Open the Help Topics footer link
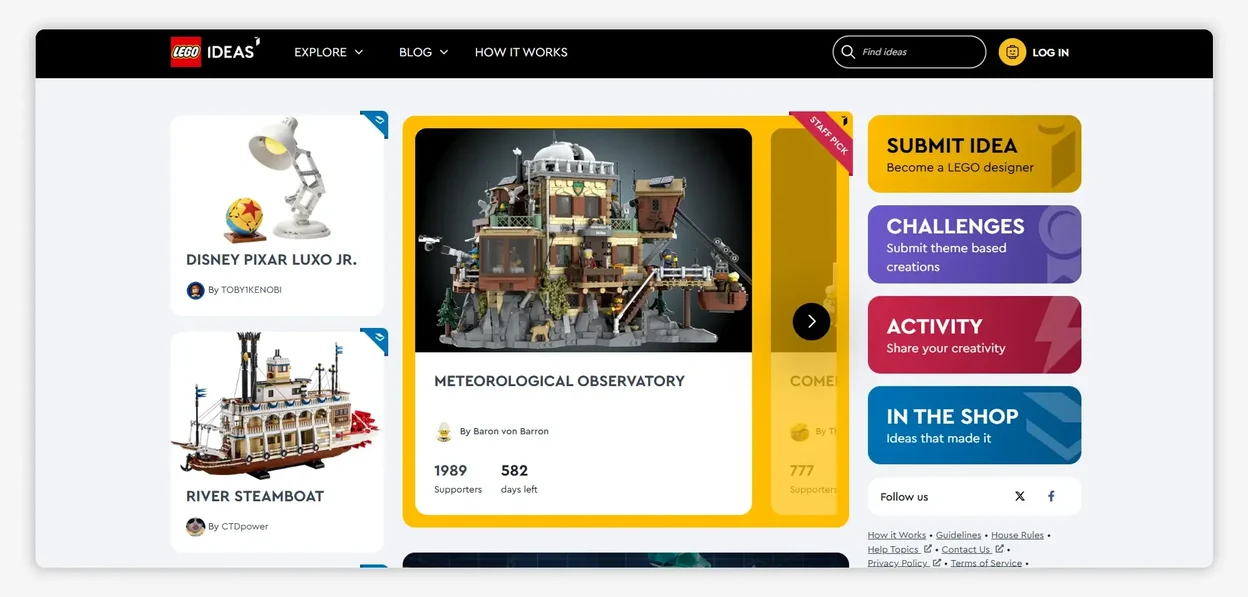This screenshot has height=597, width=1248. [x=899, y=549]
